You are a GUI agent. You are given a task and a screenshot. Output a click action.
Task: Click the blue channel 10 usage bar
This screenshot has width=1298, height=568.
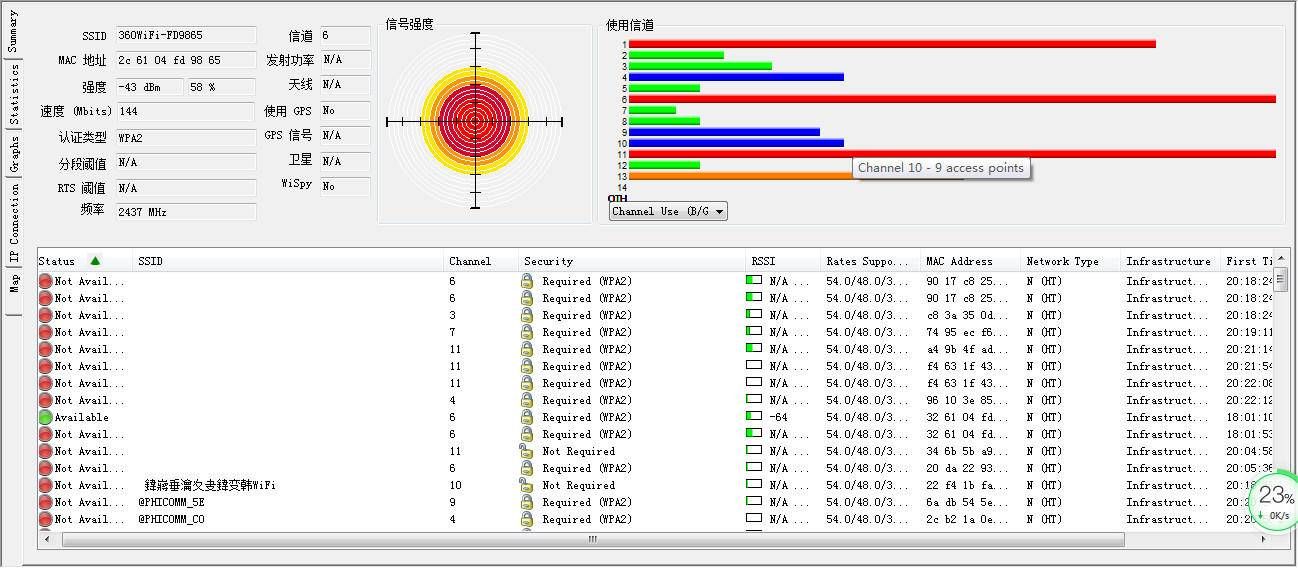click(736, 143)
